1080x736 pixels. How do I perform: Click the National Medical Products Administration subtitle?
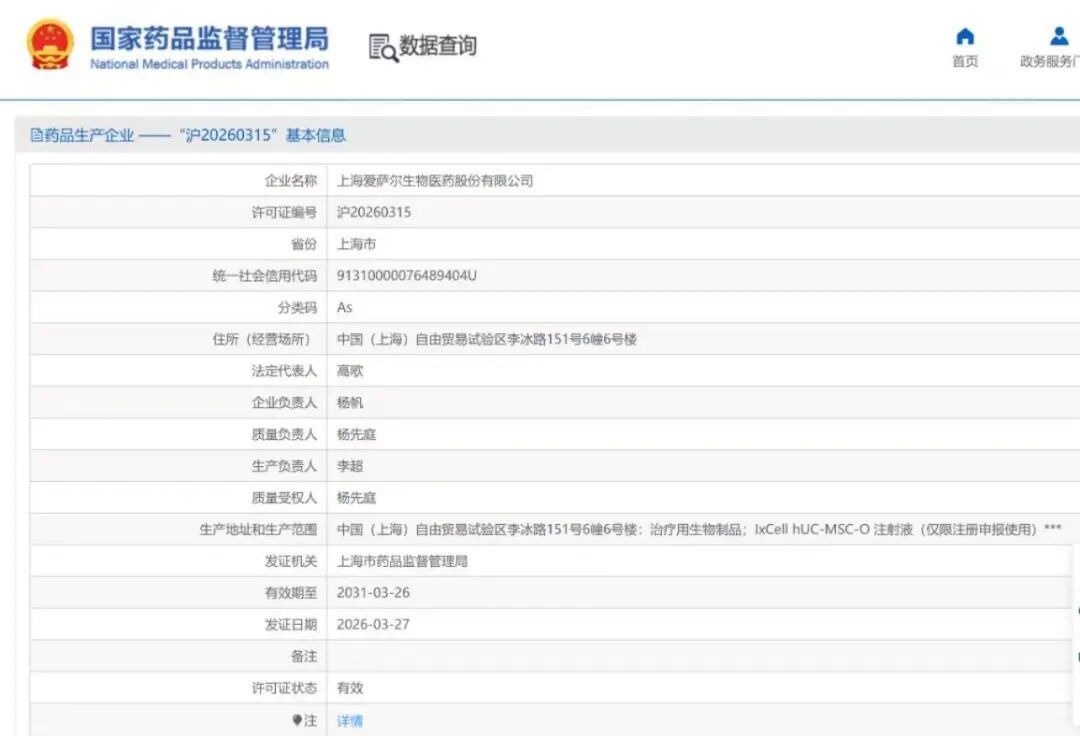coord(209,65)
